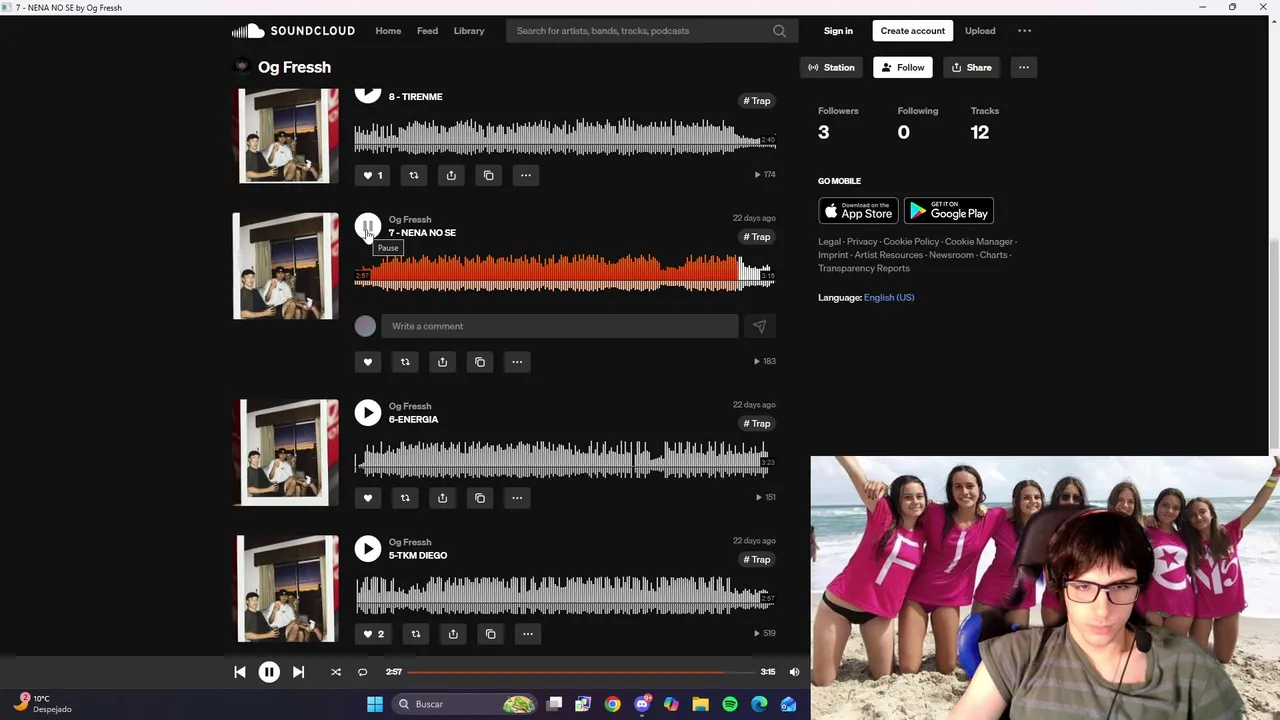This screenshot has height=720, width=1280.
Task: Play the track 6-ENERGIA
Action: [367, 412]
